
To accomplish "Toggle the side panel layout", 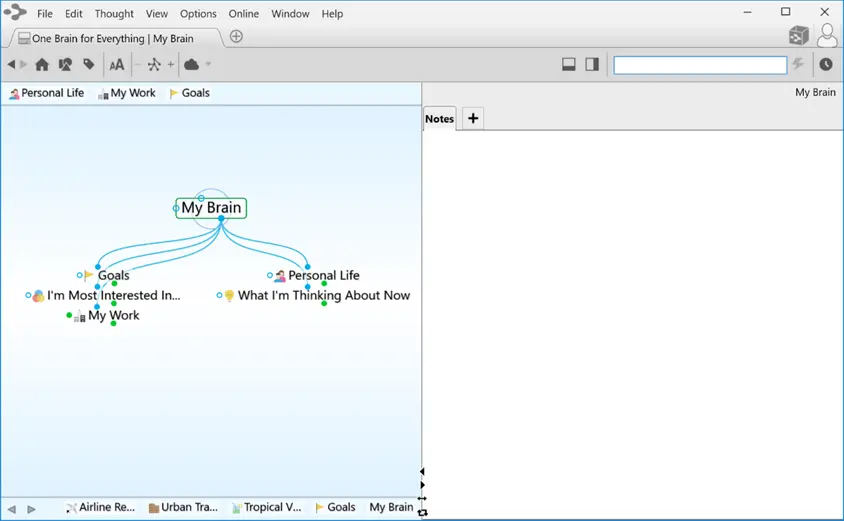I will 592,65.
